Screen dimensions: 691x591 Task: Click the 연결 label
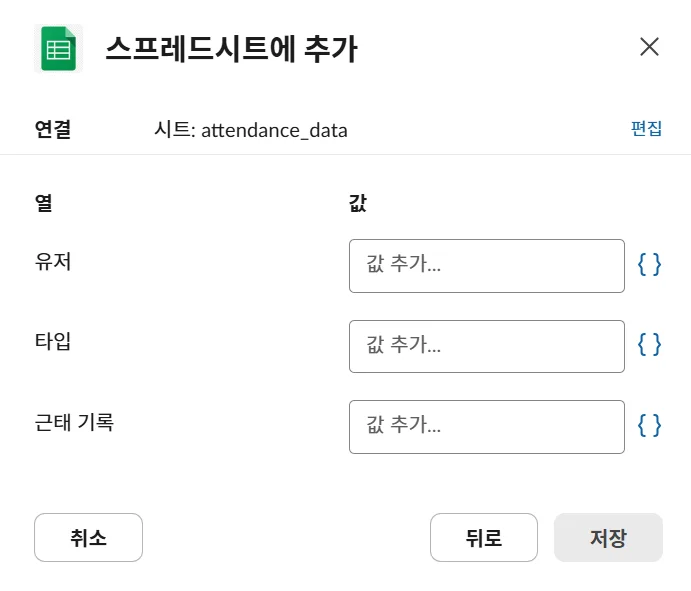click(53, 130)
